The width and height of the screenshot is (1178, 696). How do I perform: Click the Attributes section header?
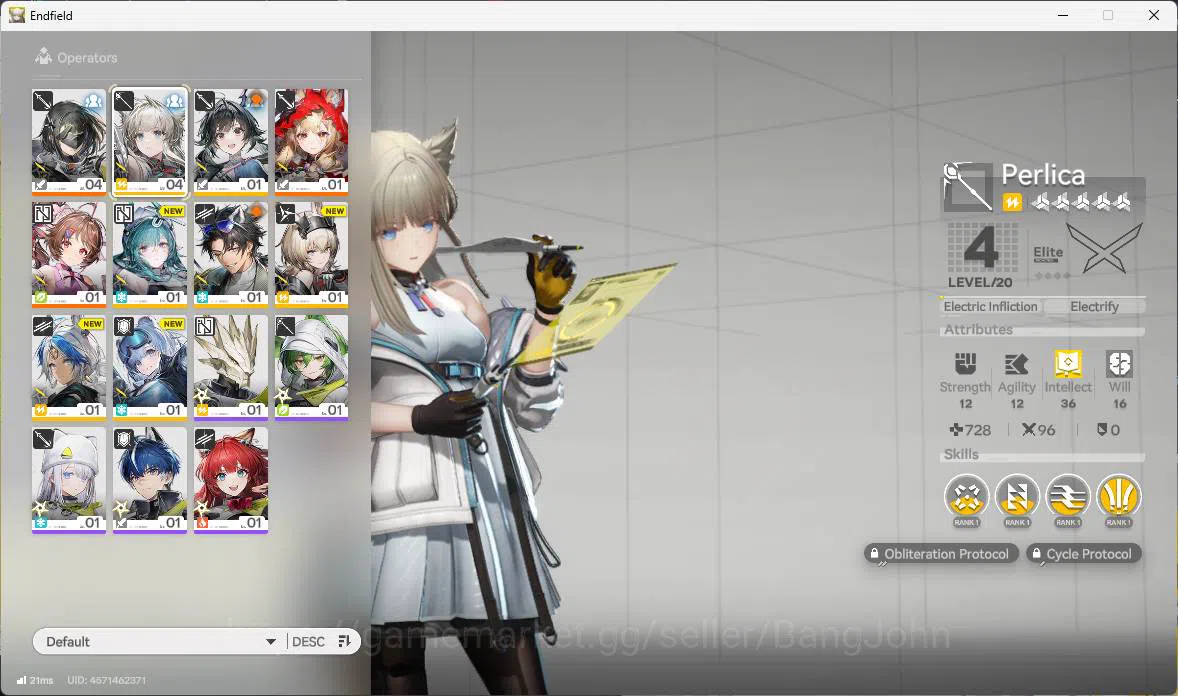(978, 329)
